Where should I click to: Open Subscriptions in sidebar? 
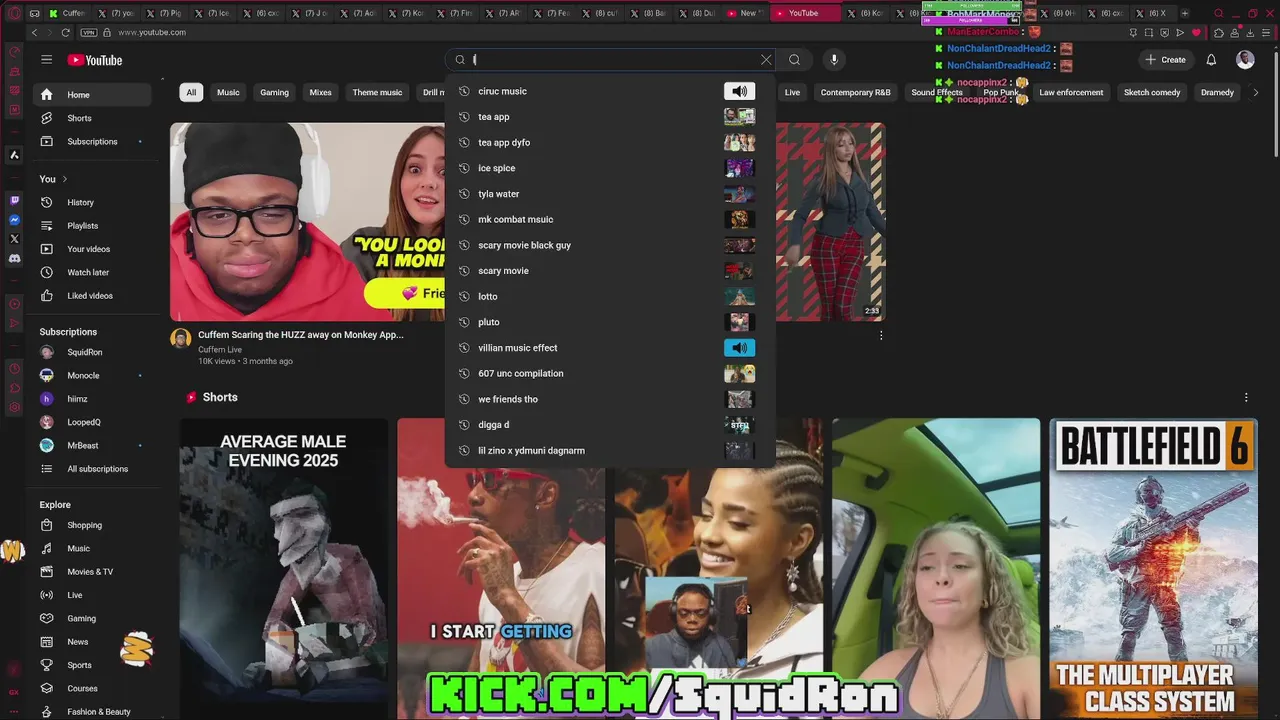[90, 141]
